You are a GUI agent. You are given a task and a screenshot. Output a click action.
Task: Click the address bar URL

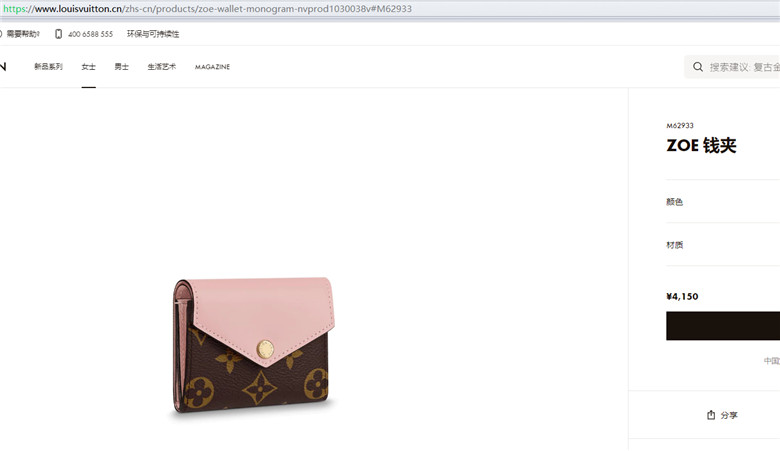(207, 8)
